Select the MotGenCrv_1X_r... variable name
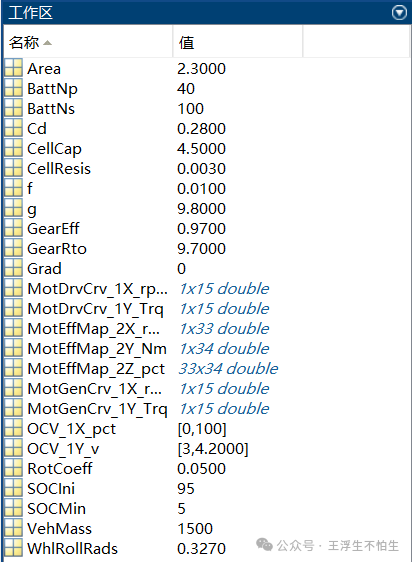The image size is (412, 562). 95,389
